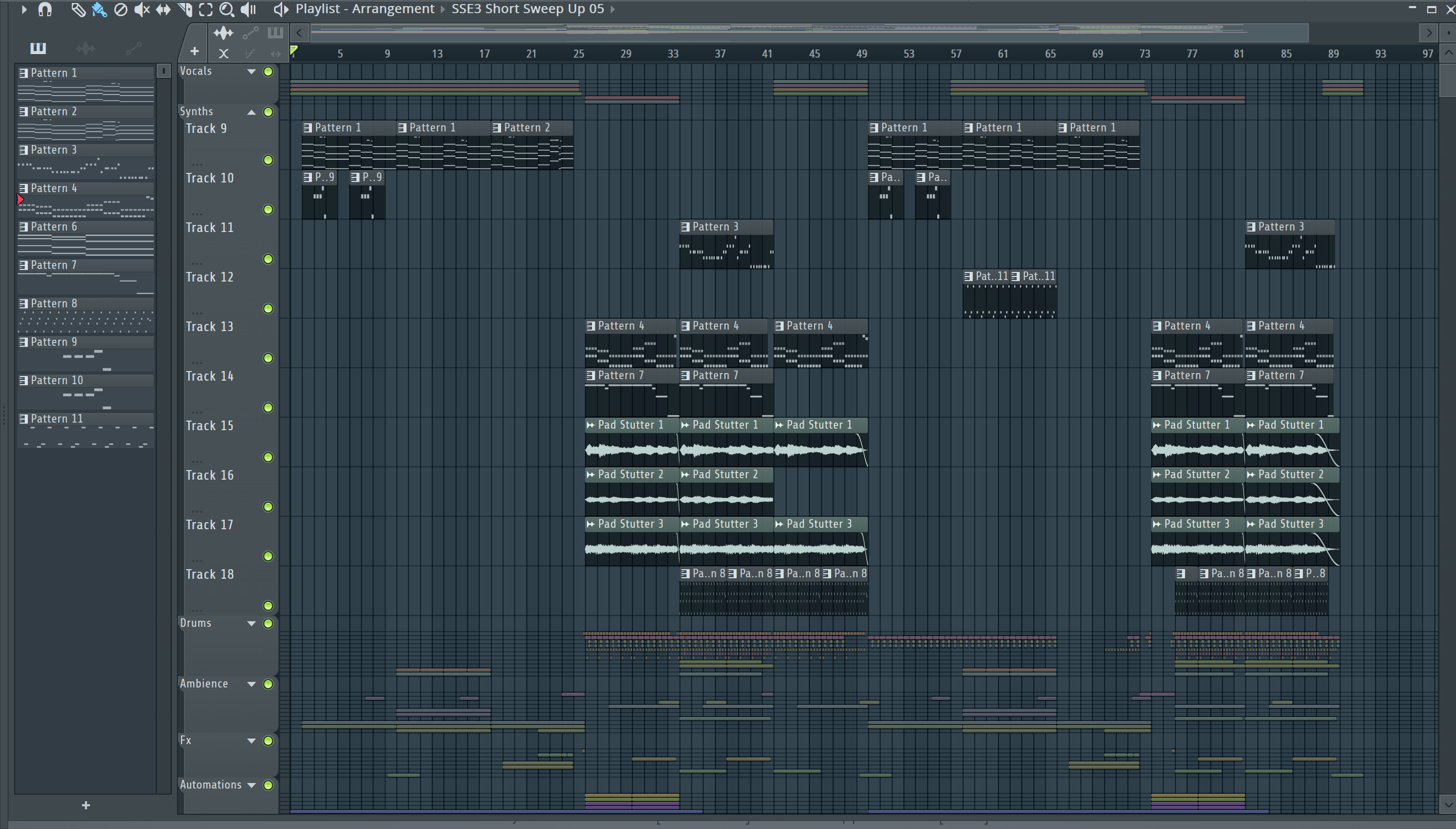Focus pattern clips piano icon

275,32
